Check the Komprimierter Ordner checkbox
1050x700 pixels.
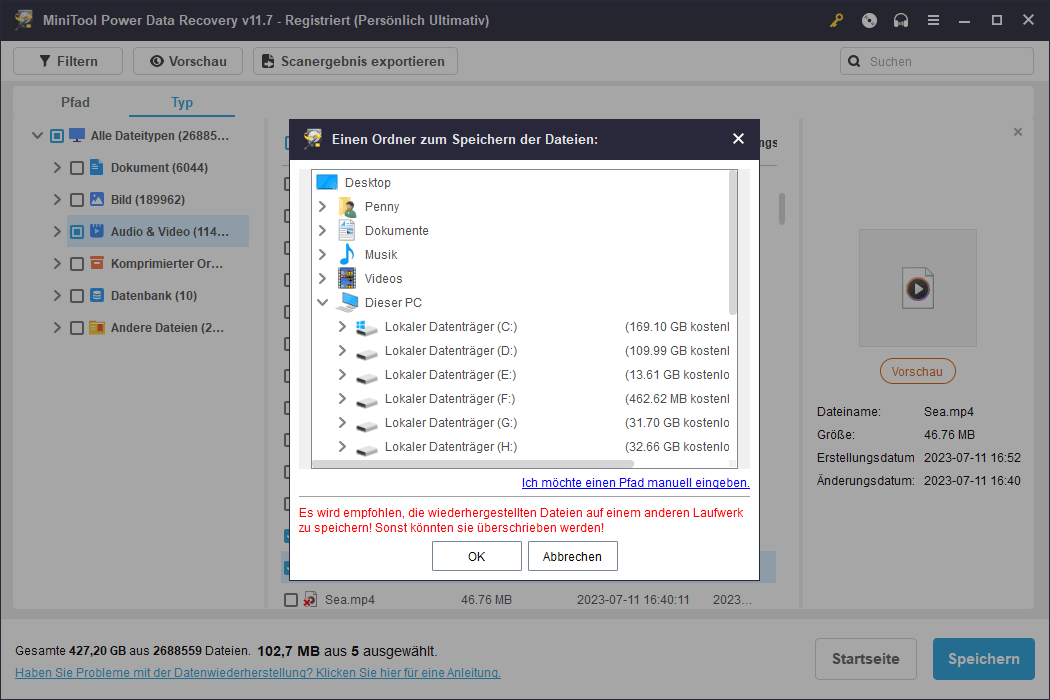click(x=77, y=264)
